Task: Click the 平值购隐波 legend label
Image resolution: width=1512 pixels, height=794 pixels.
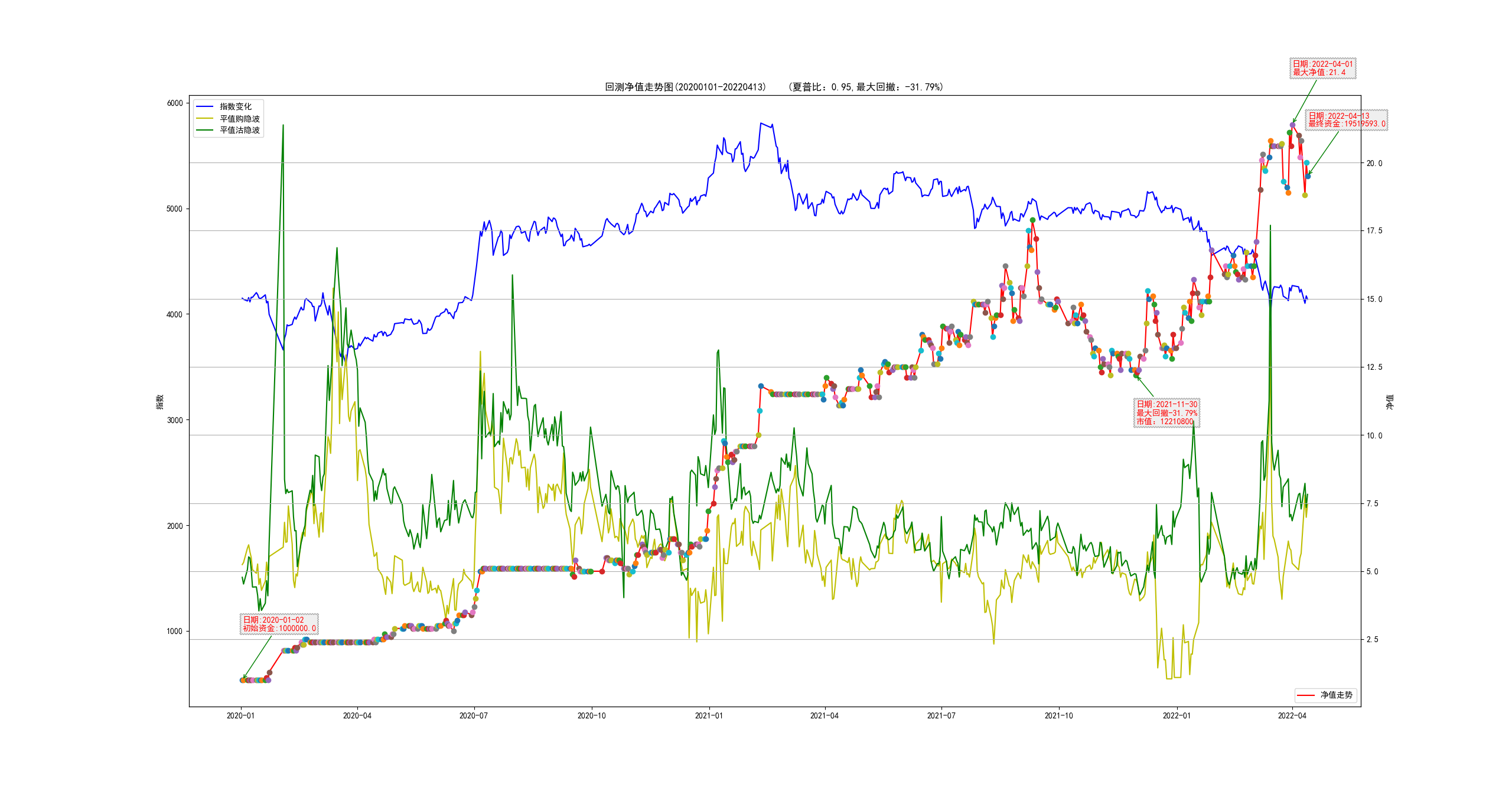Action: 239,119
